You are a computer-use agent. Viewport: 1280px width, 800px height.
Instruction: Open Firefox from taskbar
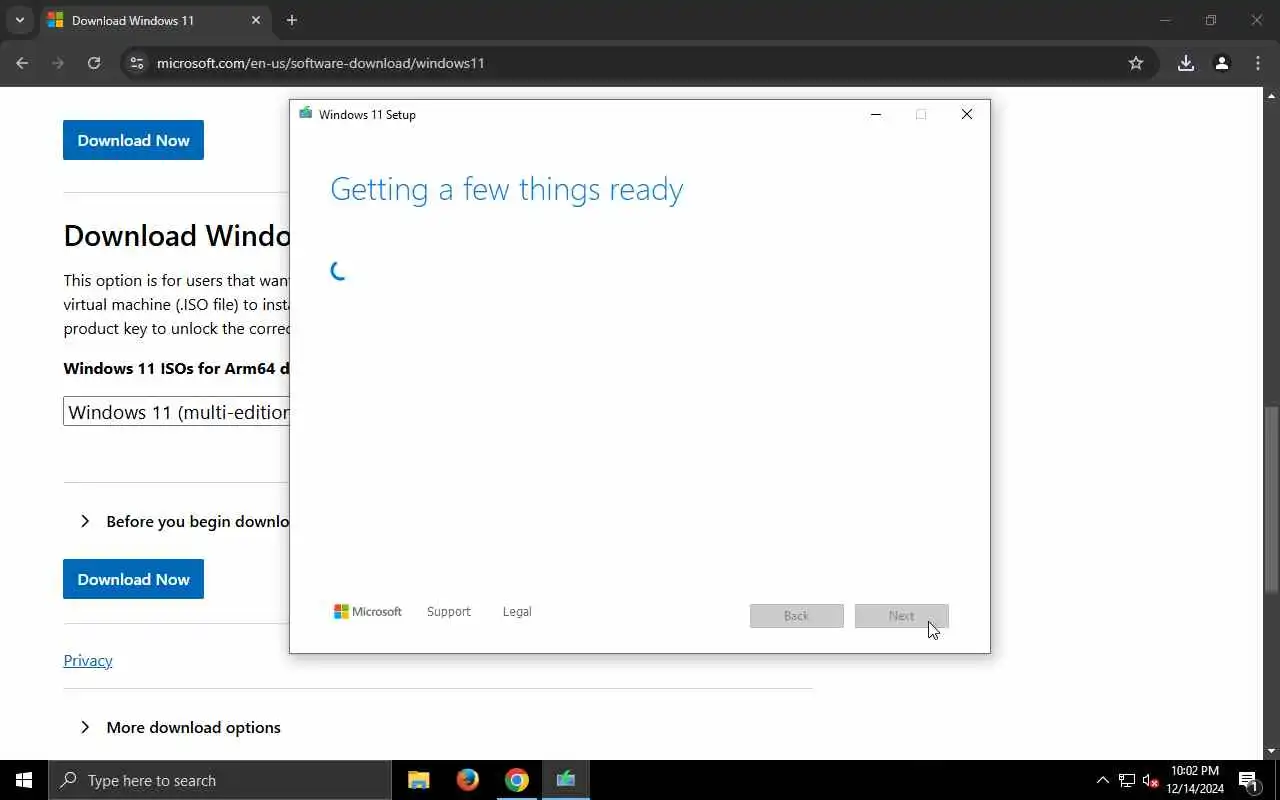point(467,780)
